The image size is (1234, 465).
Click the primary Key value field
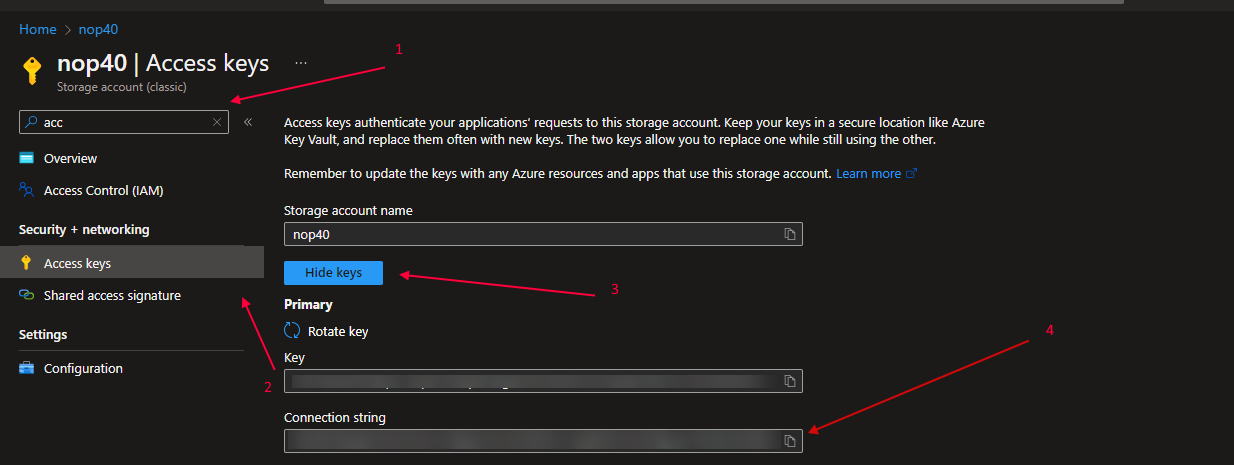click(543, 381)
